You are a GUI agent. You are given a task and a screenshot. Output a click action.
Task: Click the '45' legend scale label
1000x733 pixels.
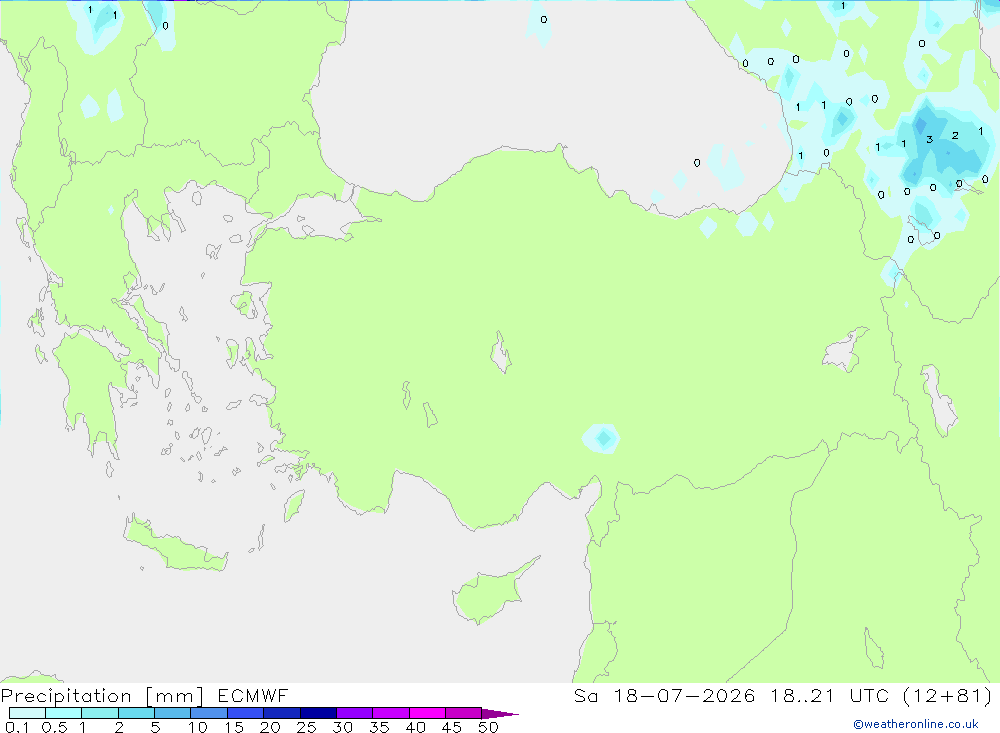pyautogui.click(x=452, y=727)
